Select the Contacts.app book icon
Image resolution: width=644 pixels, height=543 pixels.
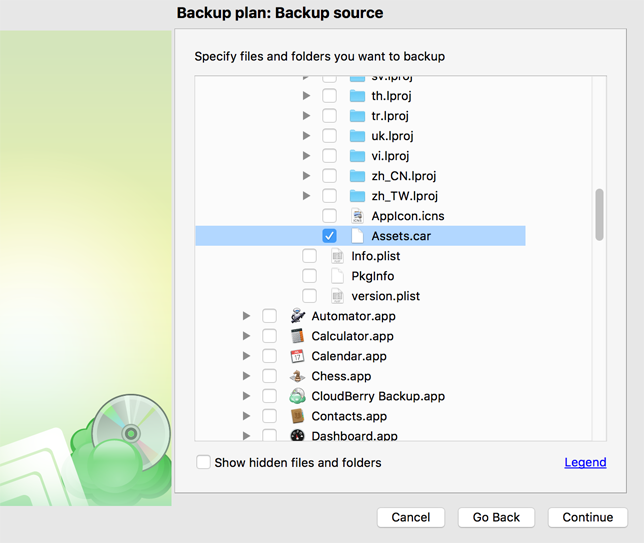(x=298, y=416)
